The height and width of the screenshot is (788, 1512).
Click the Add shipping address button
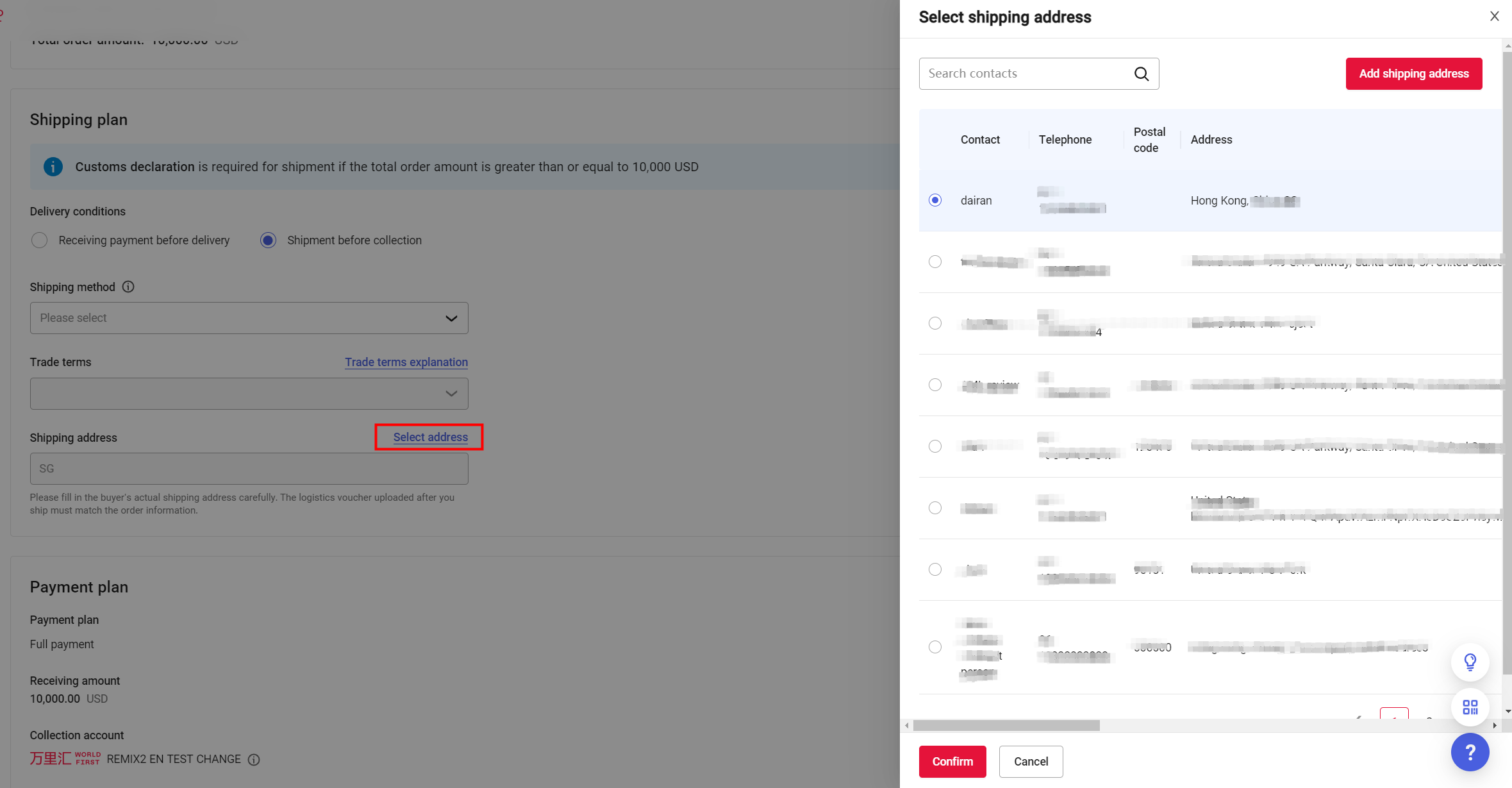[1413, 74]
